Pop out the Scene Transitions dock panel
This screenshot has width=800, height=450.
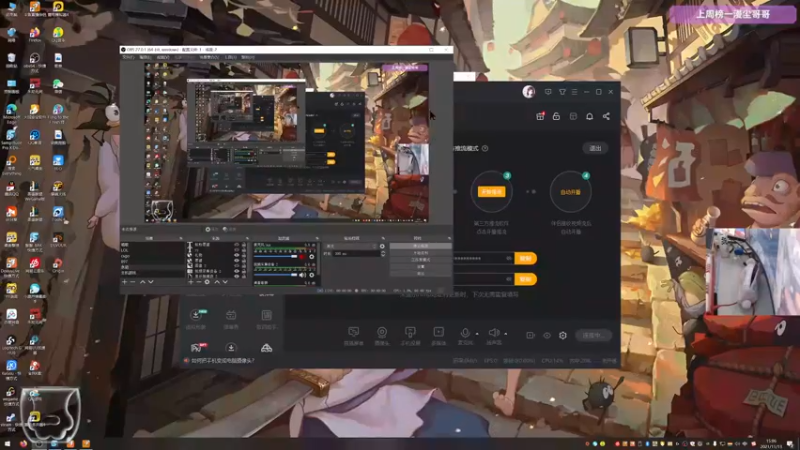(383, 238)
